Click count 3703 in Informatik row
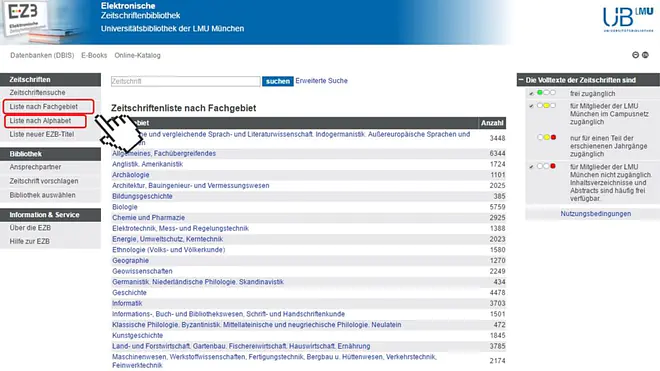660x371 pixels. [497, 304]
